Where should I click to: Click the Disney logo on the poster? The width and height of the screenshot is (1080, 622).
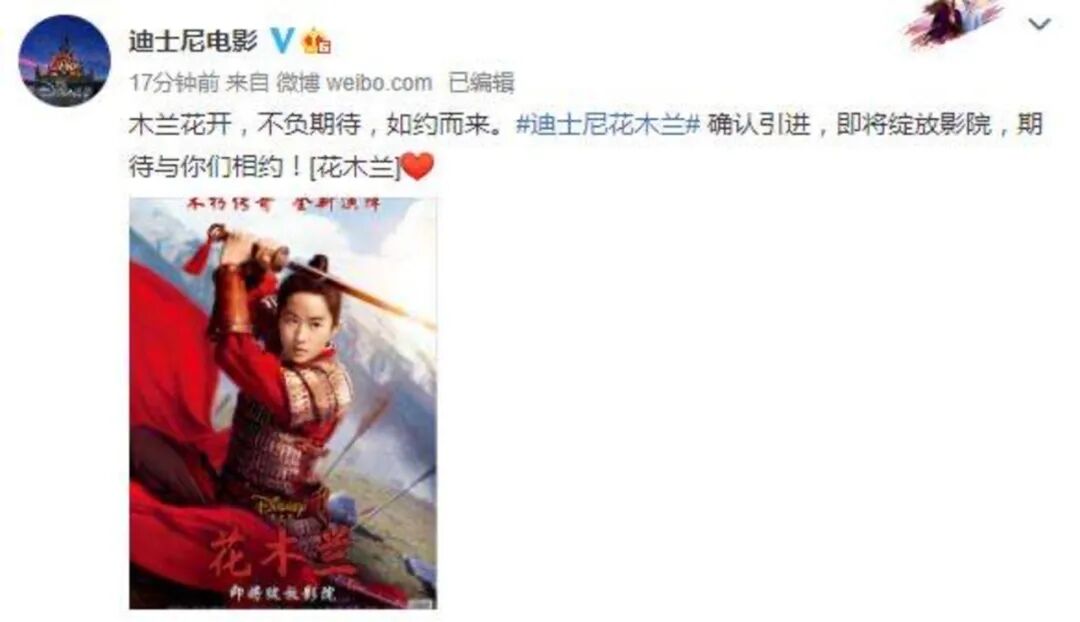tap(280, 505)
